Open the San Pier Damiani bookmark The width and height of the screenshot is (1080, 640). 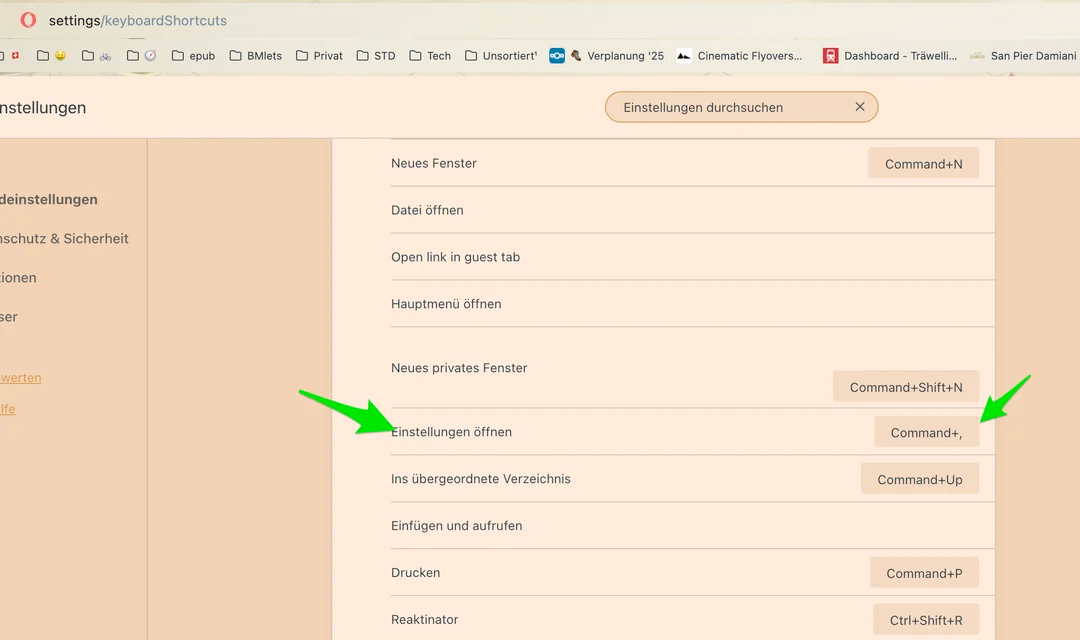click(1025, 56)
